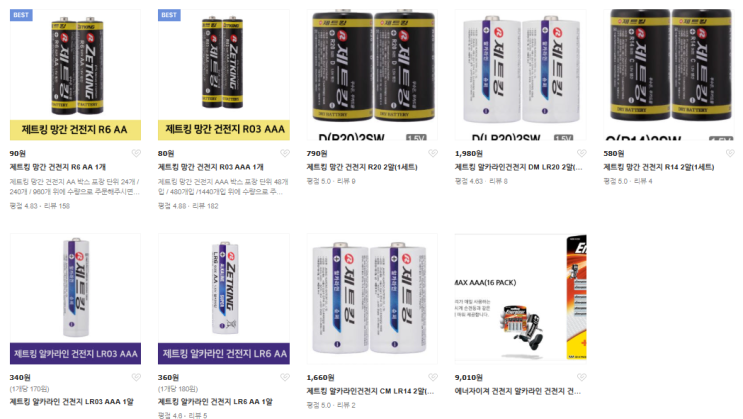Open 제트킹 알카라인 건전지 LR03 AAA 1알 title
This screenshot has width=743, height=419.
[72, 401]
